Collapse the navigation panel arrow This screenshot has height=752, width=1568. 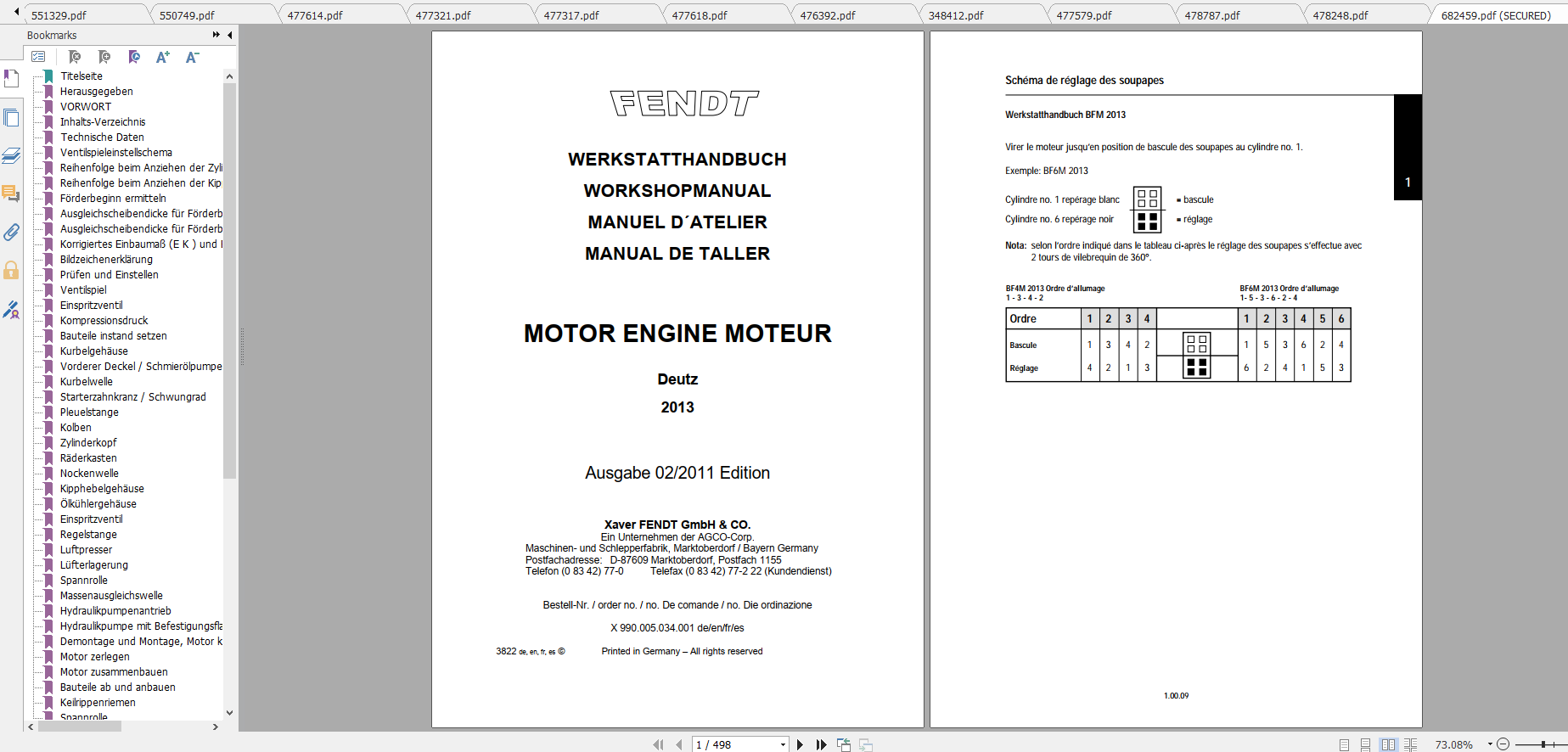[230, 35]
